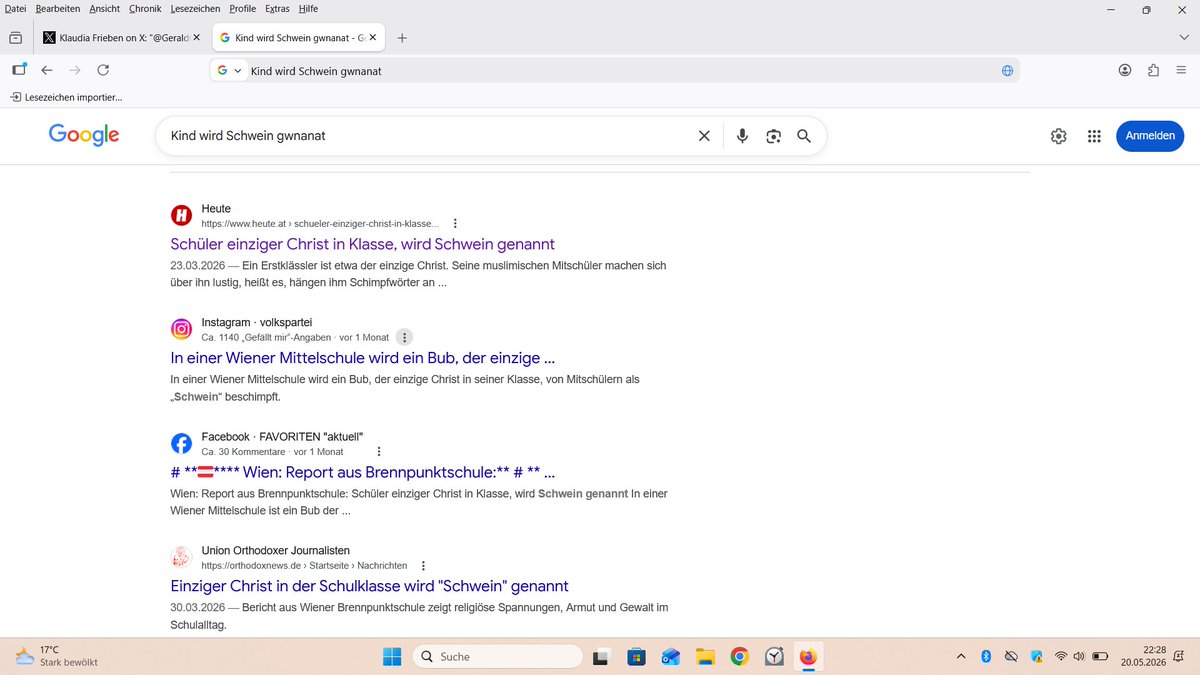Open the Datei menu
This screenshot has width=1200, height=675.
16,8
